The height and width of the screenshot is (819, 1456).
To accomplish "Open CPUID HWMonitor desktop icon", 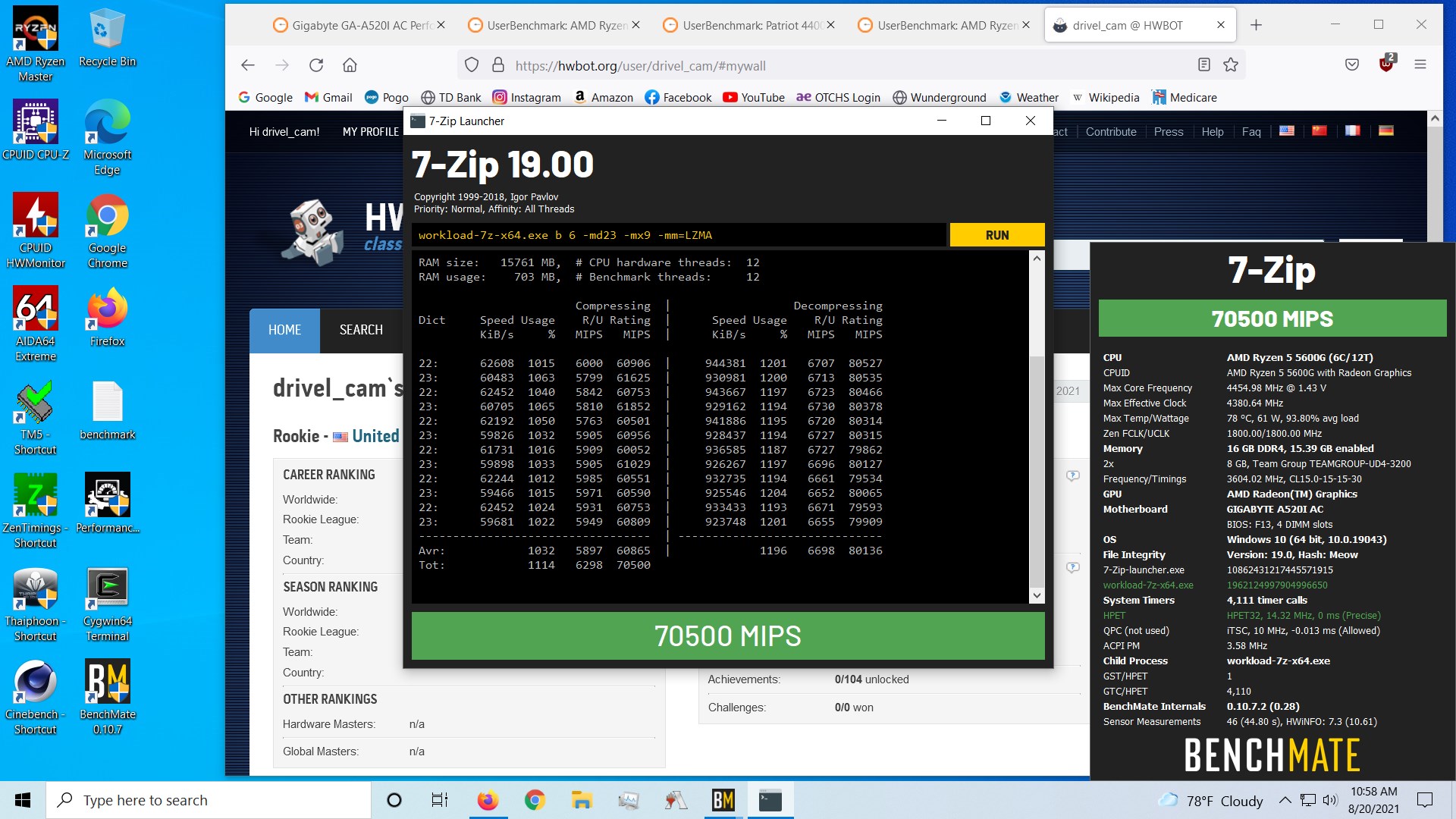I will [x=36, y=231].
